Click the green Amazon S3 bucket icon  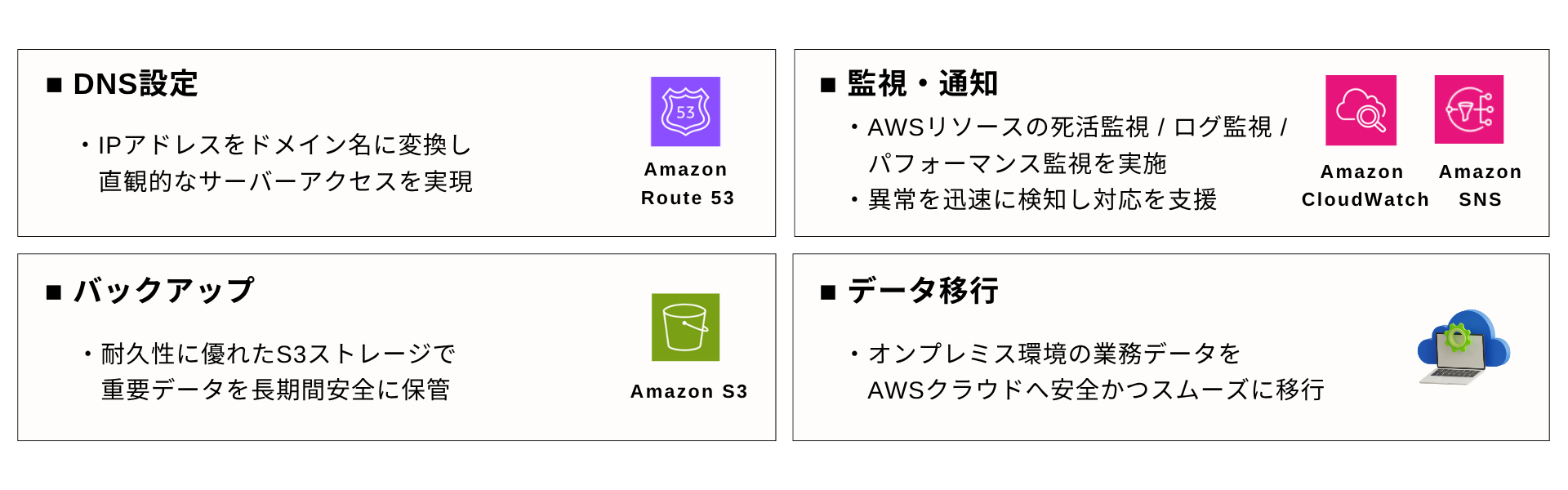[685, 327]
